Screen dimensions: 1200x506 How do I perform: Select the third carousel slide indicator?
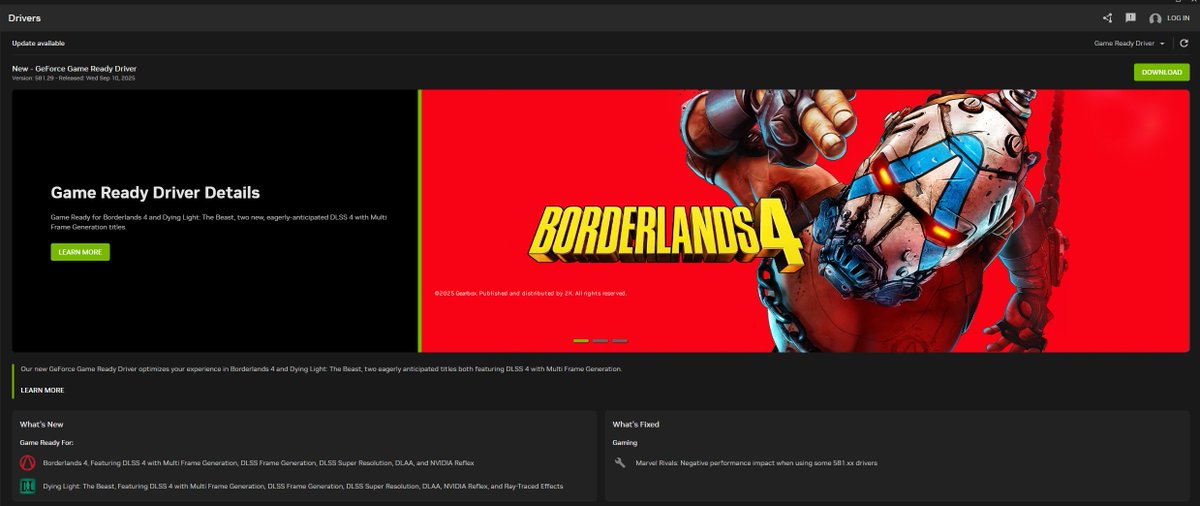tap(620, 341)
